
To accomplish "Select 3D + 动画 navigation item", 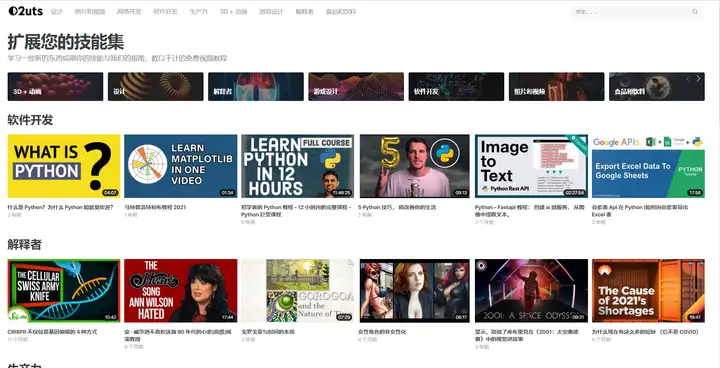I will pos(233,12).
